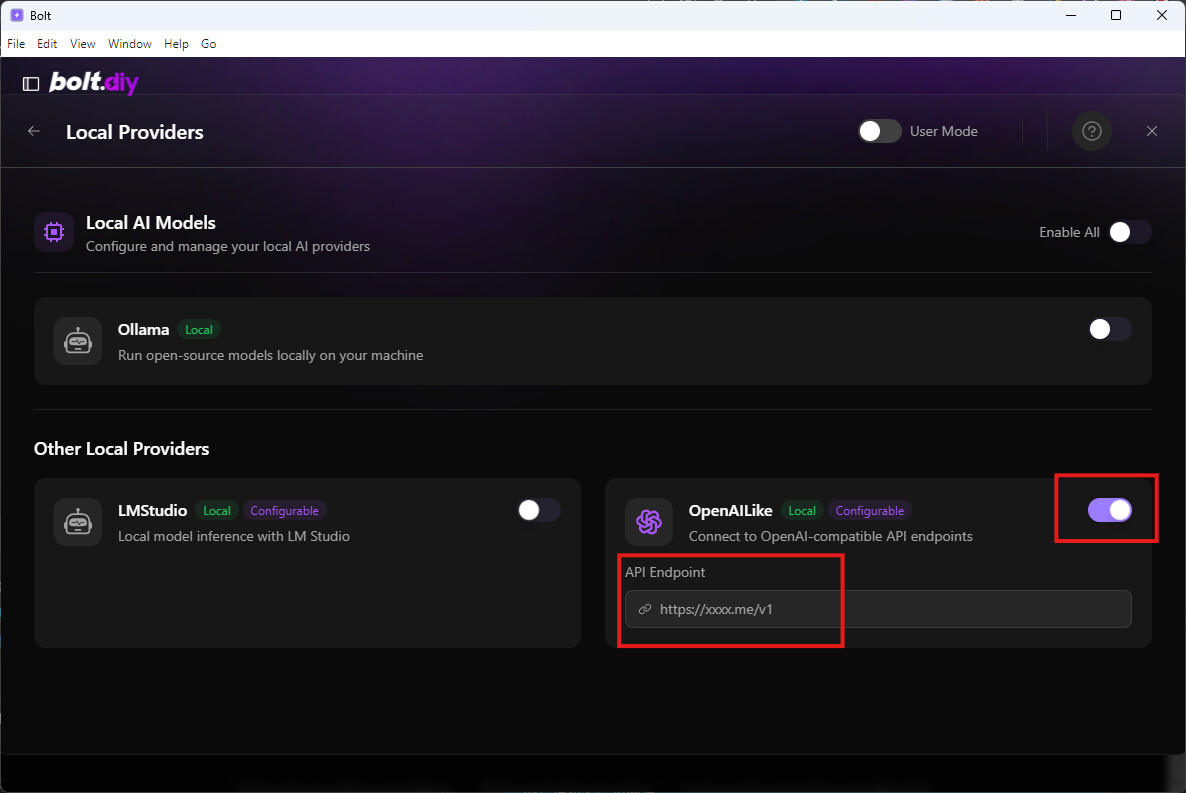
Task: Click the API Endpoint label
Action: click(665, 572)
